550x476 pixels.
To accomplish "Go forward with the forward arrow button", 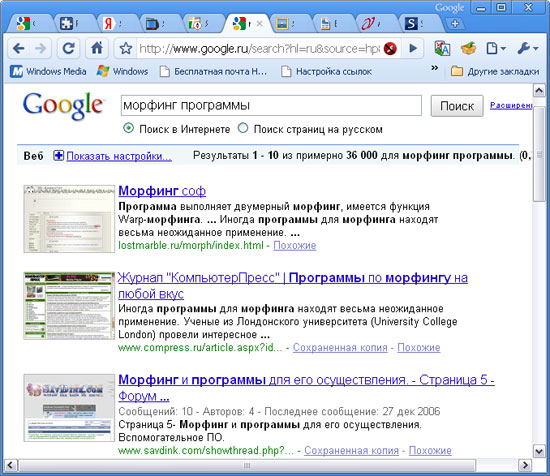I will (40, 48).
